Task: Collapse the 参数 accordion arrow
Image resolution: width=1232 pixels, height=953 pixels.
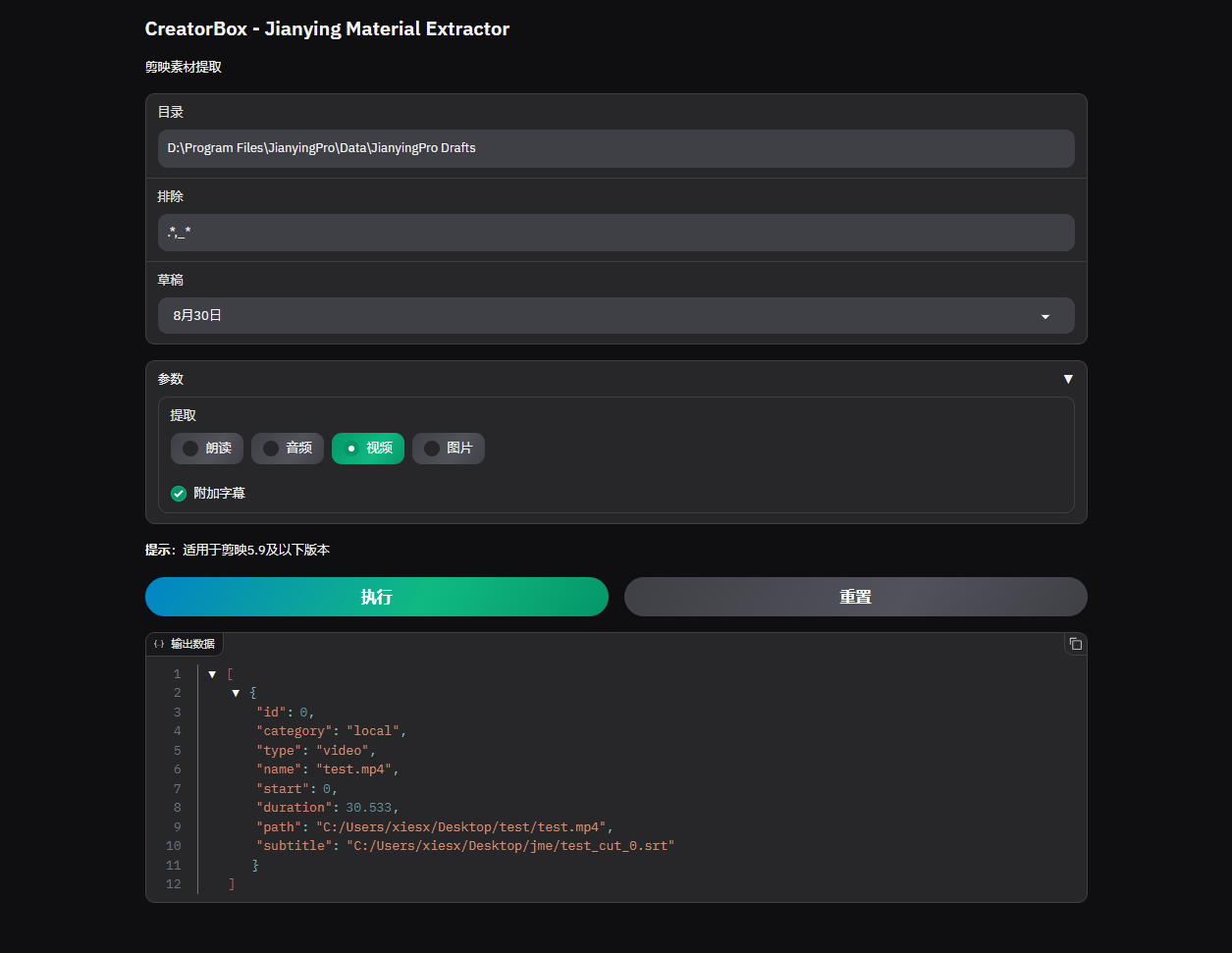Action: [1068, 379]
